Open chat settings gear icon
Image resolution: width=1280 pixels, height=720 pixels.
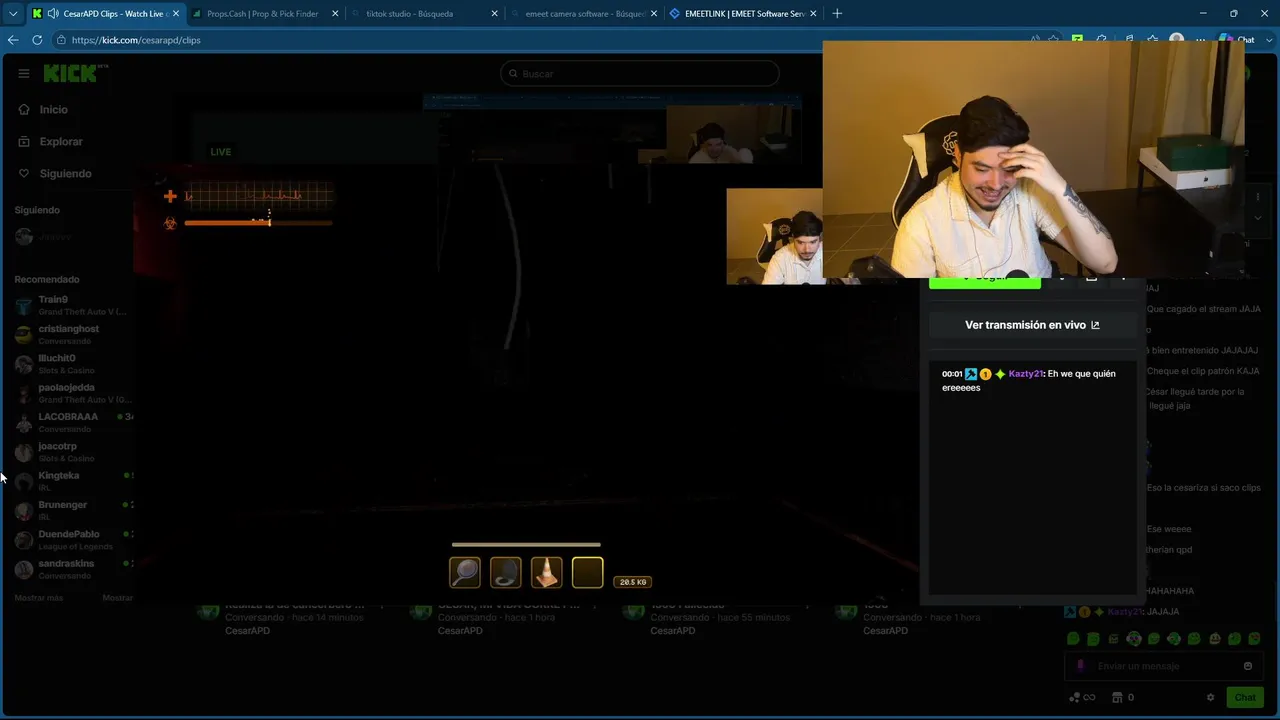(x=1210, y=697)
